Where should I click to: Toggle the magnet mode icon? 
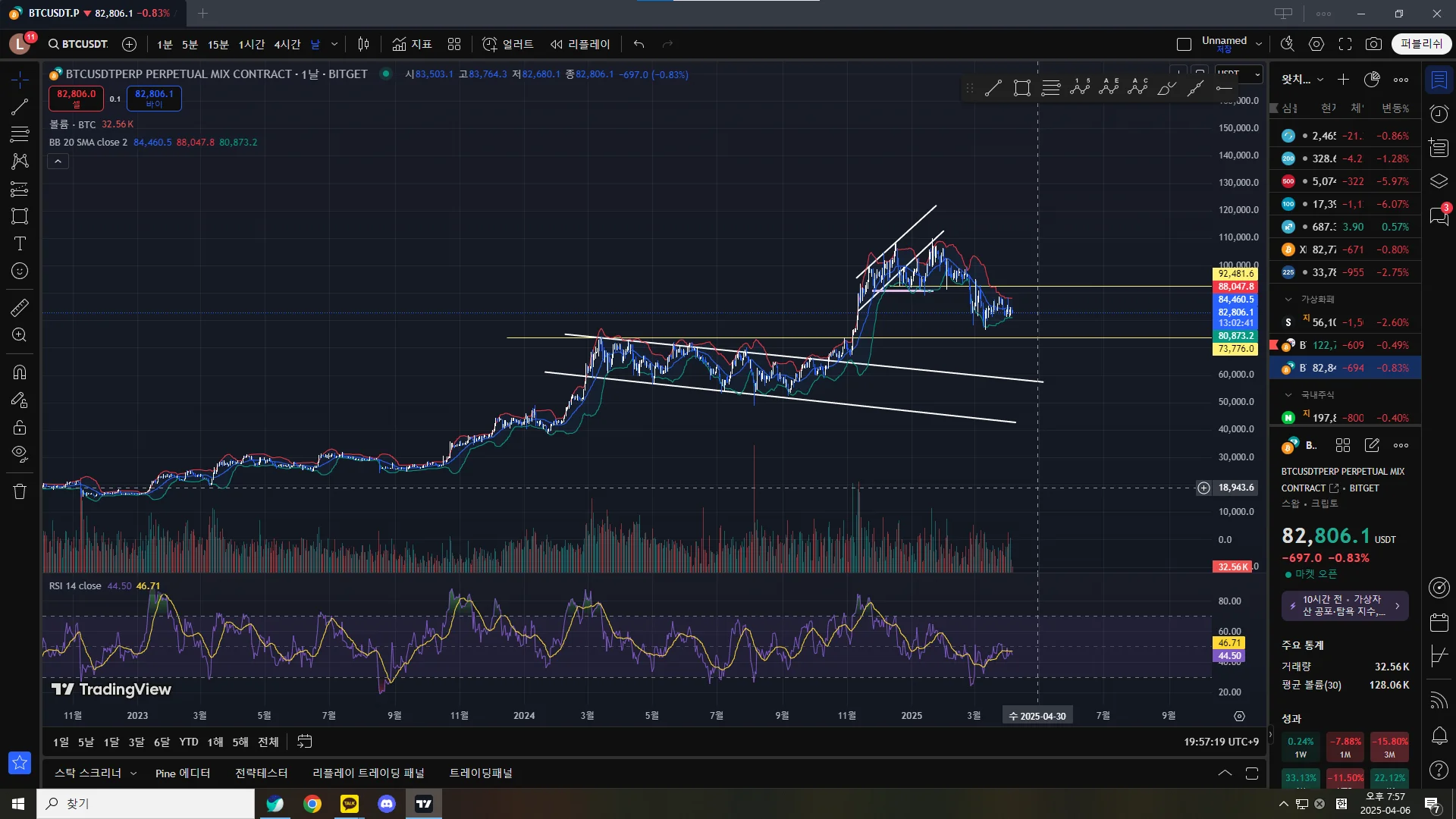(x=20, y=372)
